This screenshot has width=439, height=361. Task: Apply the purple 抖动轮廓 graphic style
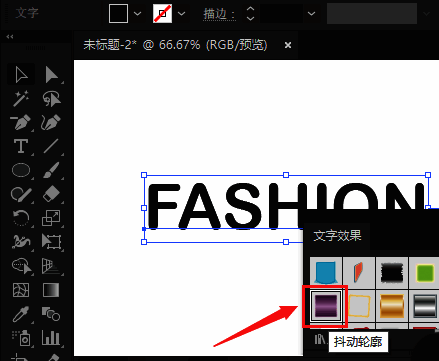pyautogui.click(x=326, y=306)
